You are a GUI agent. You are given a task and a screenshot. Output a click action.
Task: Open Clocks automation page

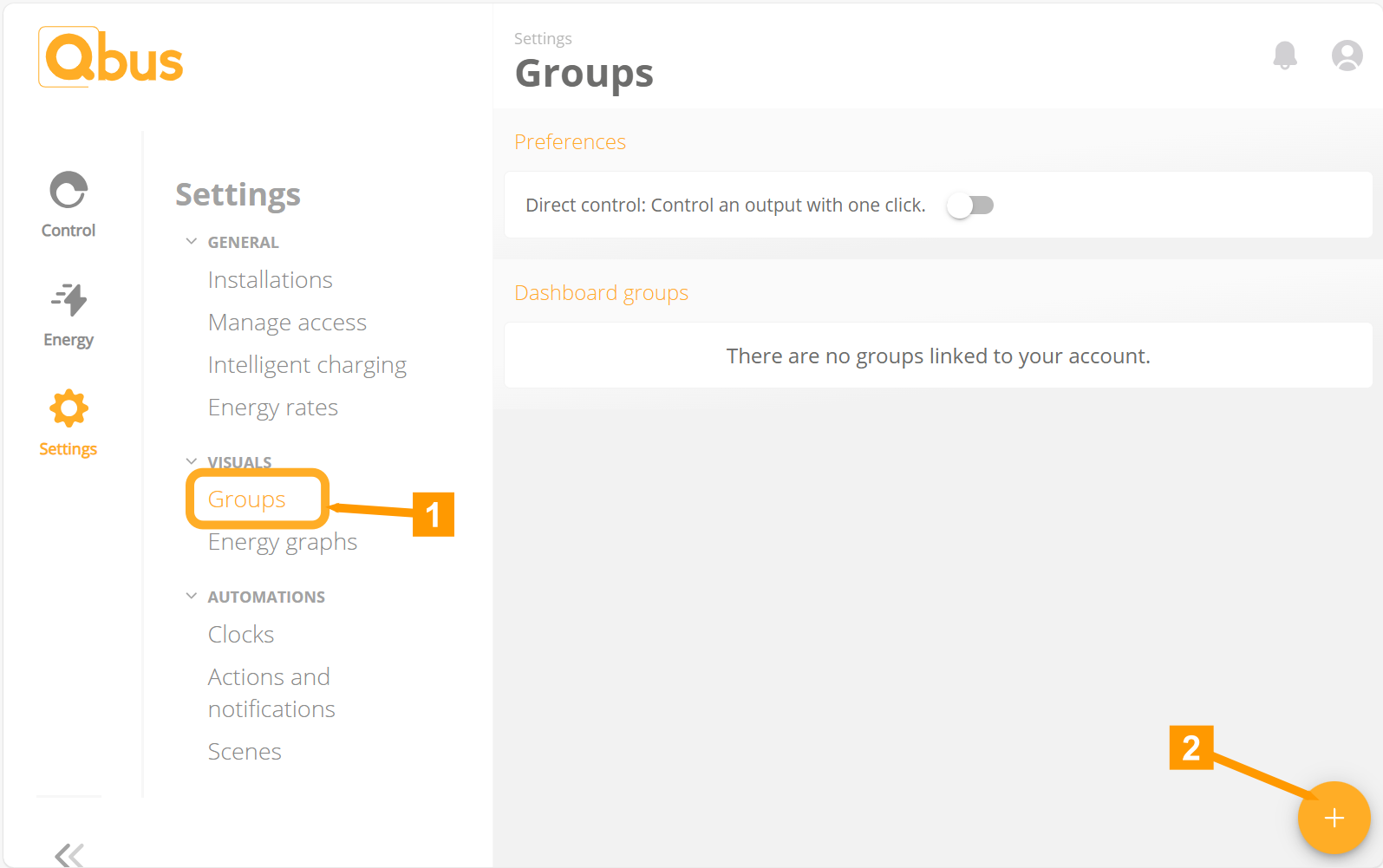tap(241, 635)
